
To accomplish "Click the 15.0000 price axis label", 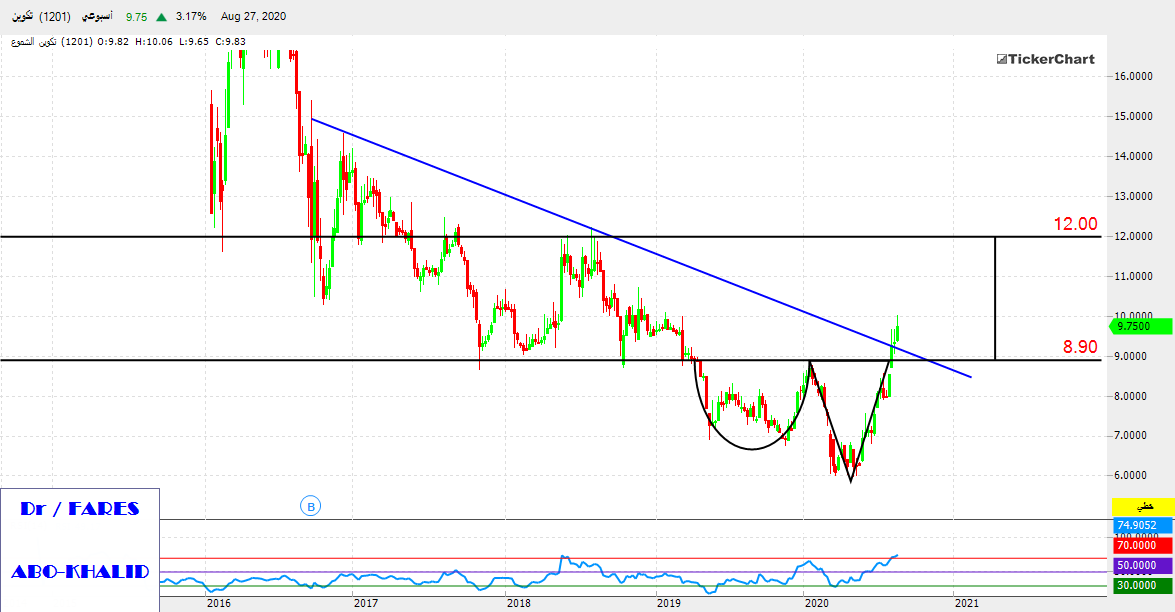I will 1133,116.
